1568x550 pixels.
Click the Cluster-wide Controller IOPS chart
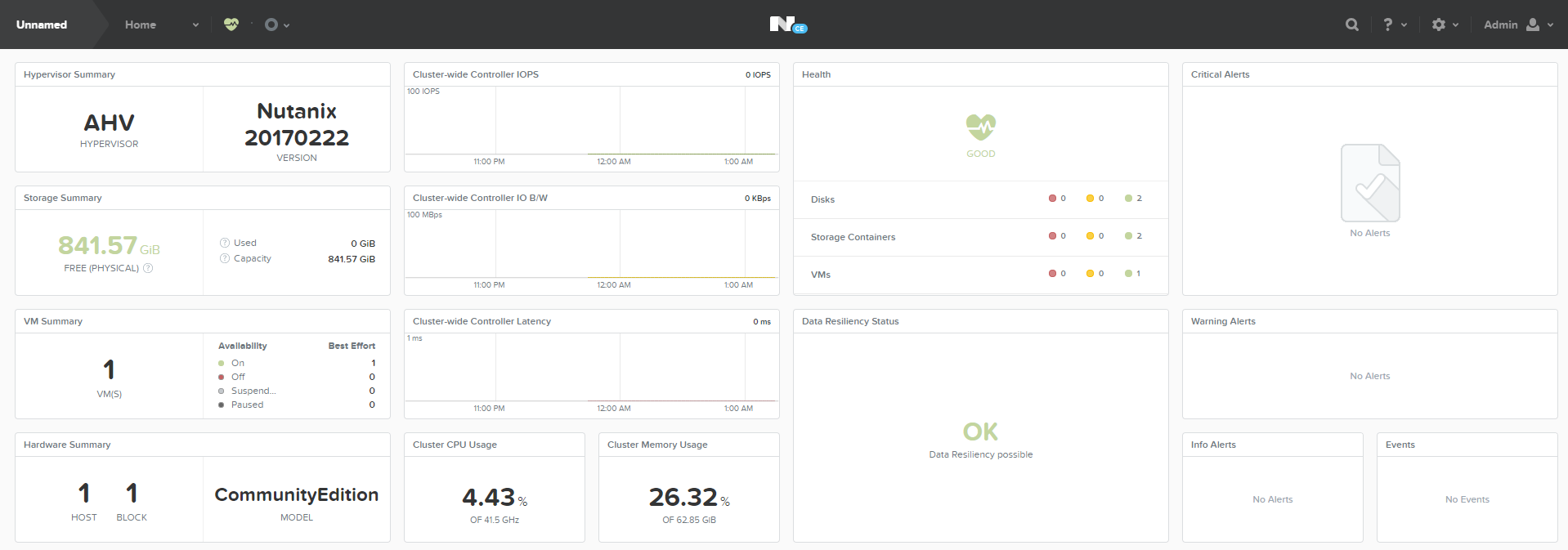tap(591, 127)
